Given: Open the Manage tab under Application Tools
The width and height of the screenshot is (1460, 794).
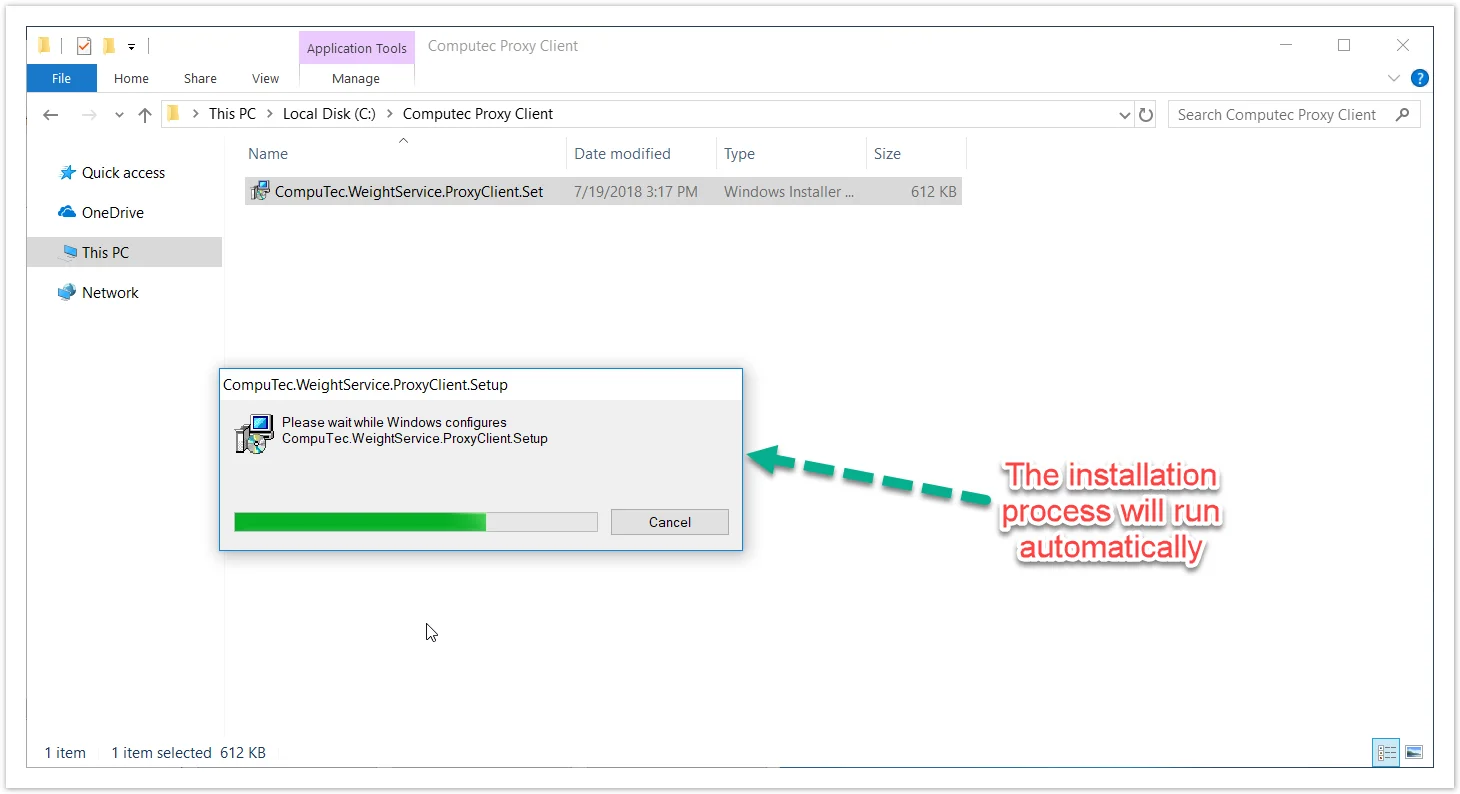Looking at the screenshot, I should click(x=356, y=78).
